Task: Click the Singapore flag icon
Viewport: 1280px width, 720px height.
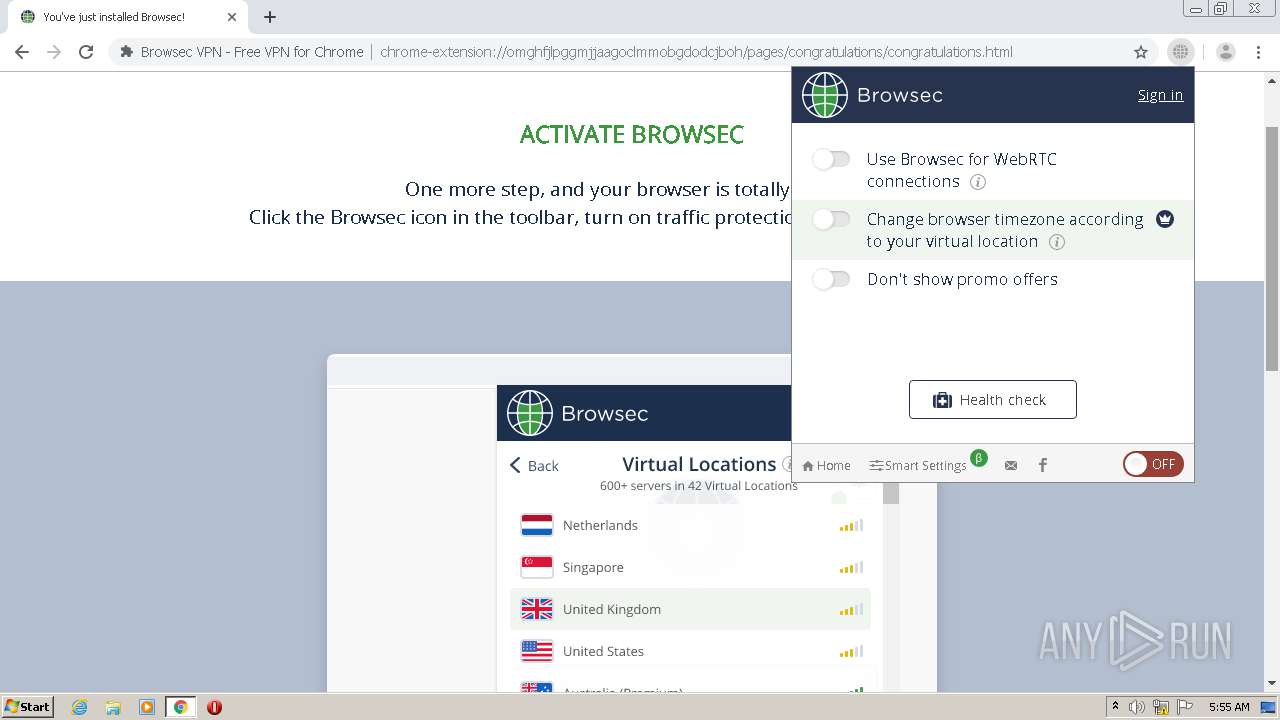Action: (x=537, y=567)
